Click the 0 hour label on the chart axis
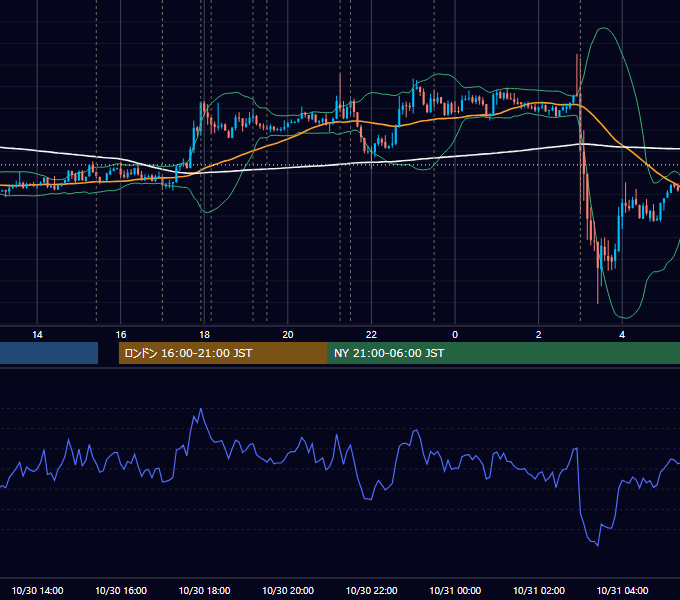680x600 pixels. tap(455, 335)
